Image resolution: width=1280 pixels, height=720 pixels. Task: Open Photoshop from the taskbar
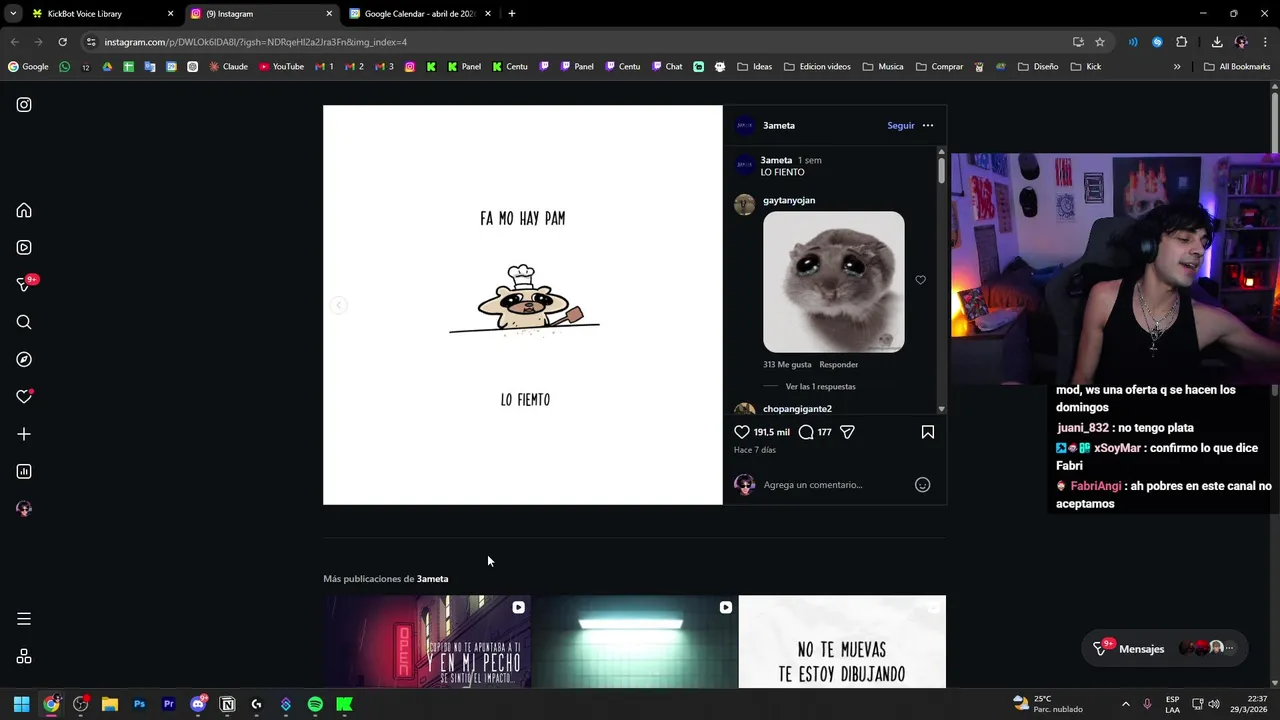point(139,704)
